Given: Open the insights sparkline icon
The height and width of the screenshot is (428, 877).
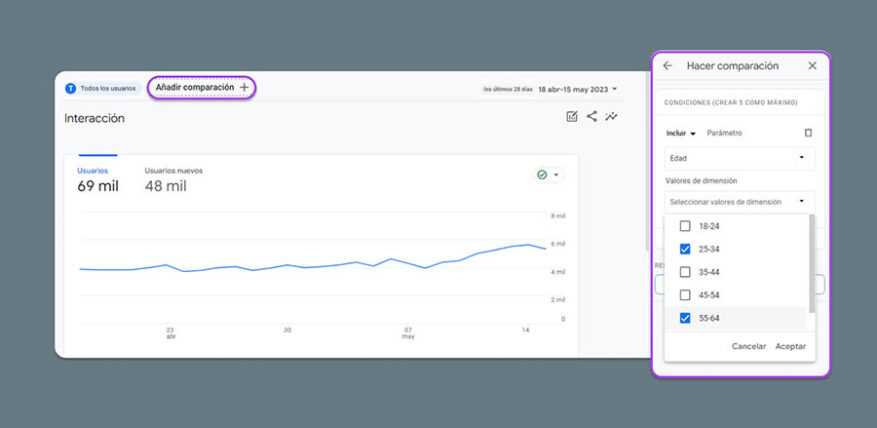Looking at the screenshot, I should click(612, 117).
